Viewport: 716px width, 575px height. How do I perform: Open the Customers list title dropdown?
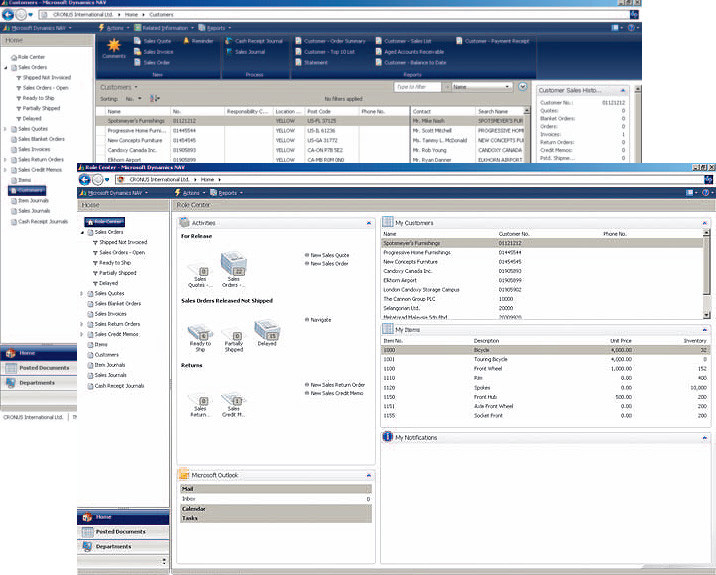tap(119, 87)
